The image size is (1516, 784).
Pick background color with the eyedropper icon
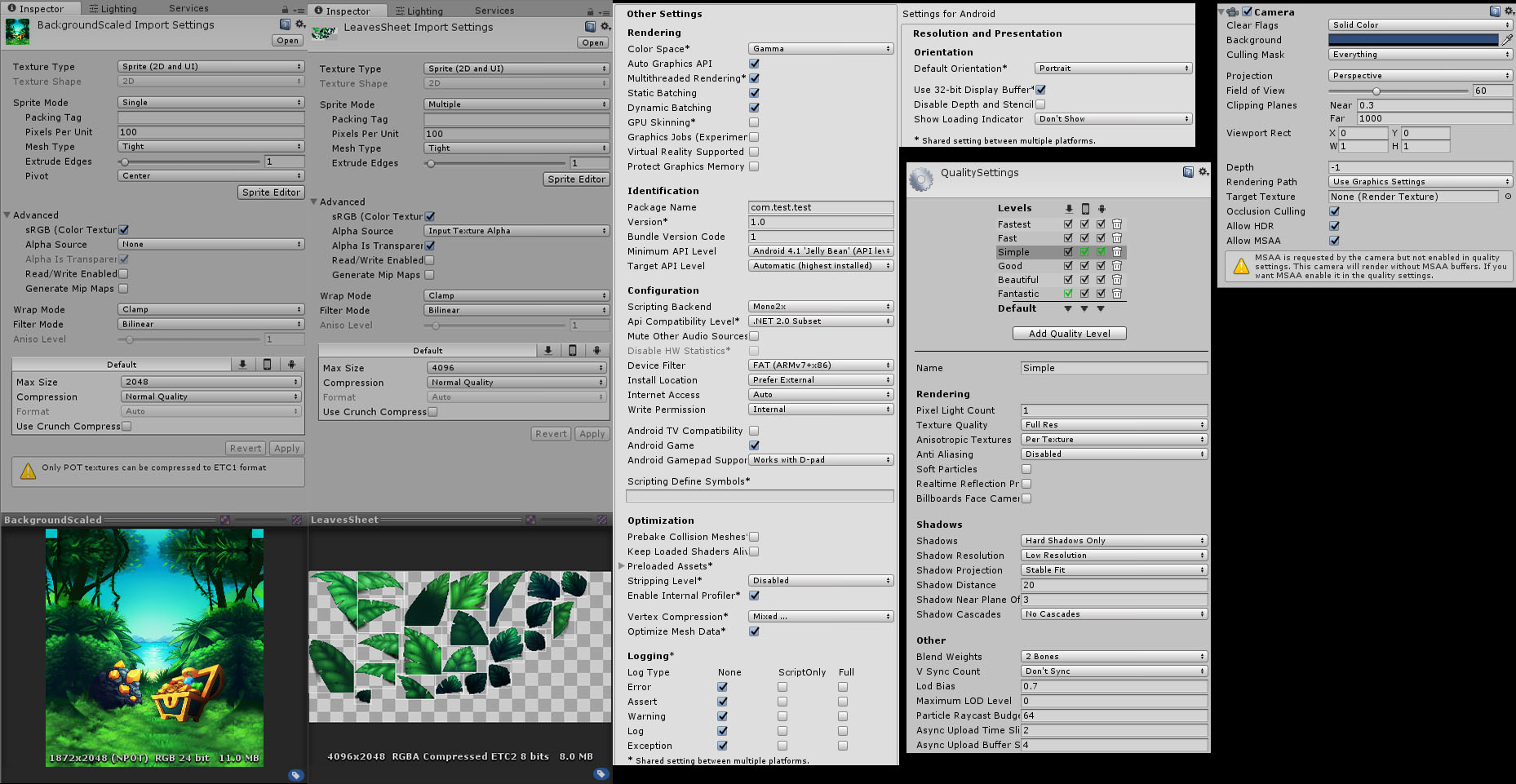tap(1508, 40)
